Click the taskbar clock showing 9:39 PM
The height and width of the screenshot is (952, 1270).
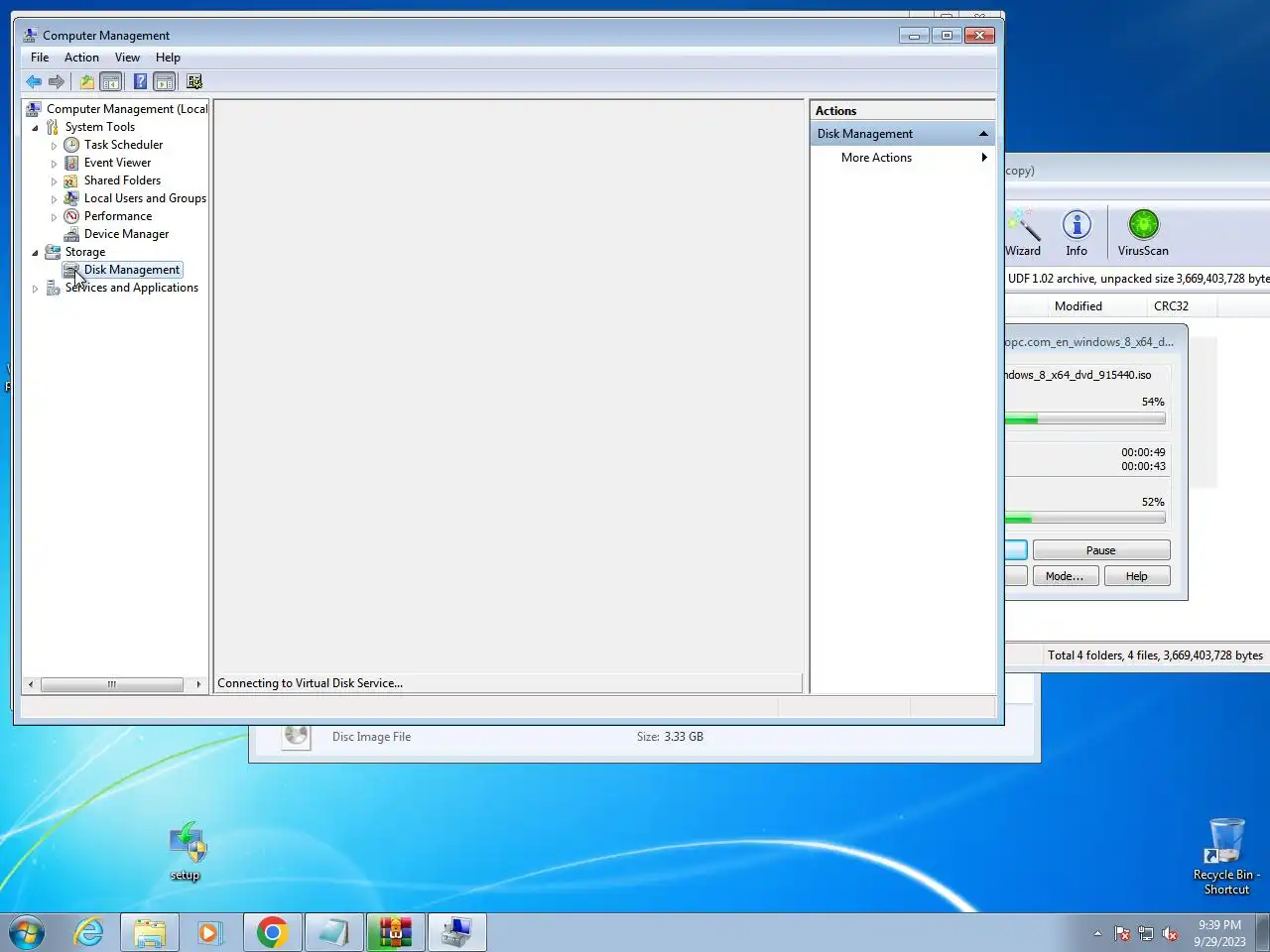coord(1219,933)
